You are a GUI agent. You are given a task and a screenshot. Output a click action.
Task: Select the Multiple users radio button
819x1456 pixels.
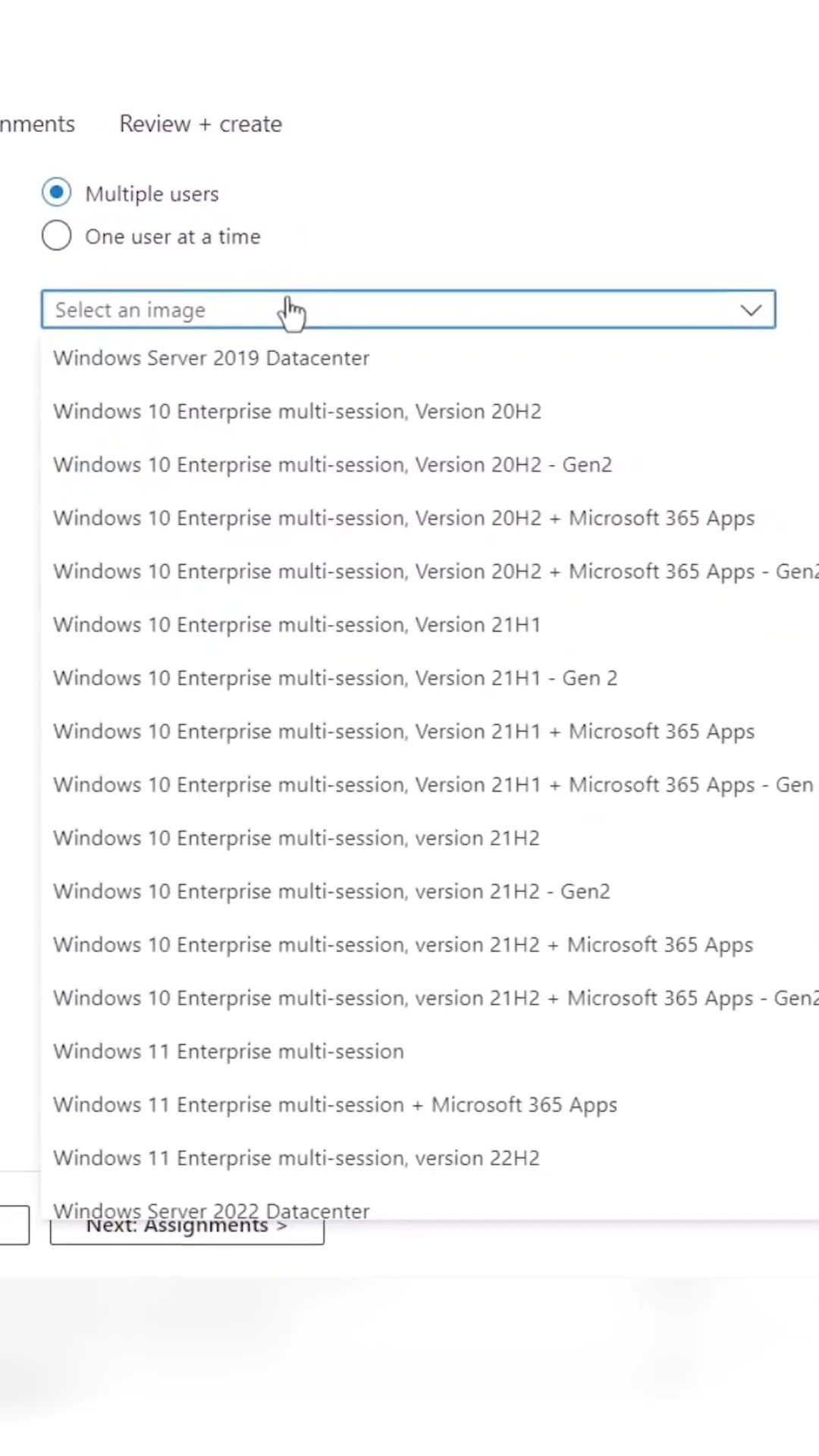[x=57, y=193]
